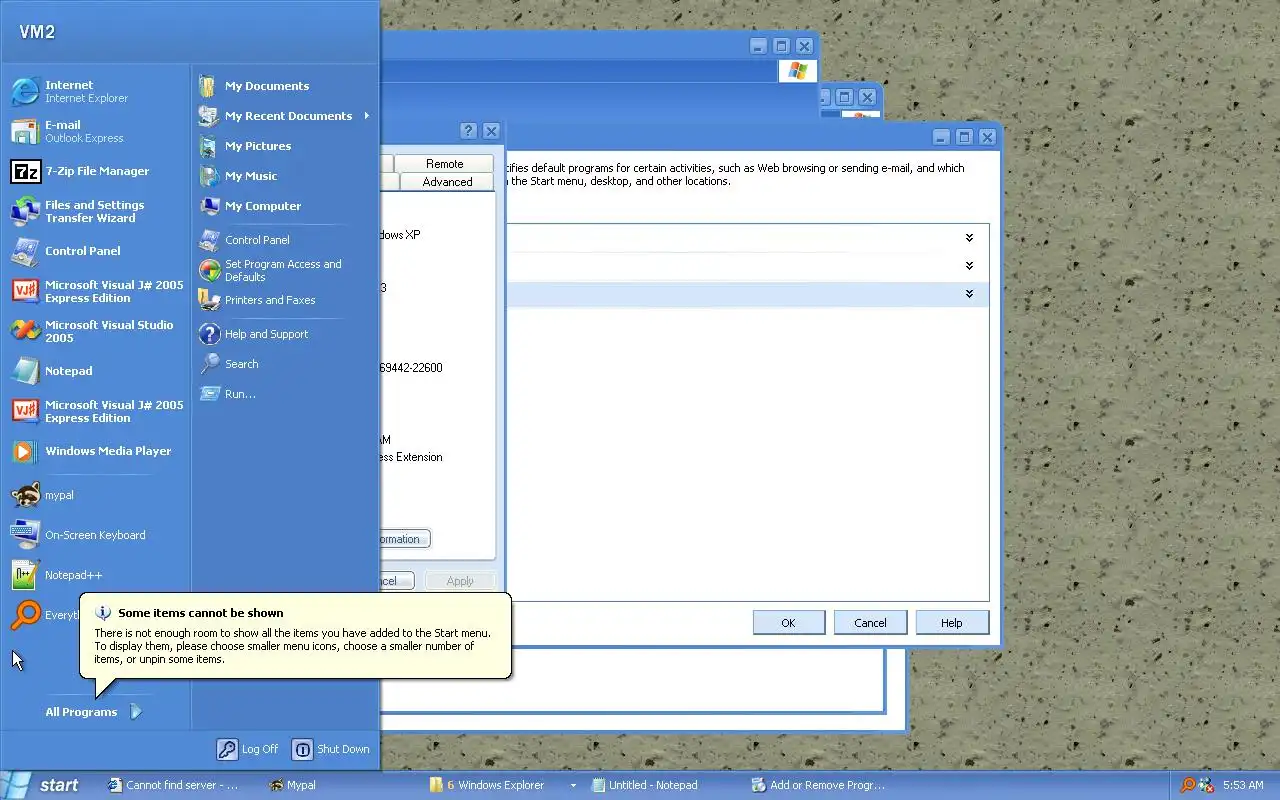Click Cancel in program defaults dialog
The image size is (1280, 800).
point(870,623)
